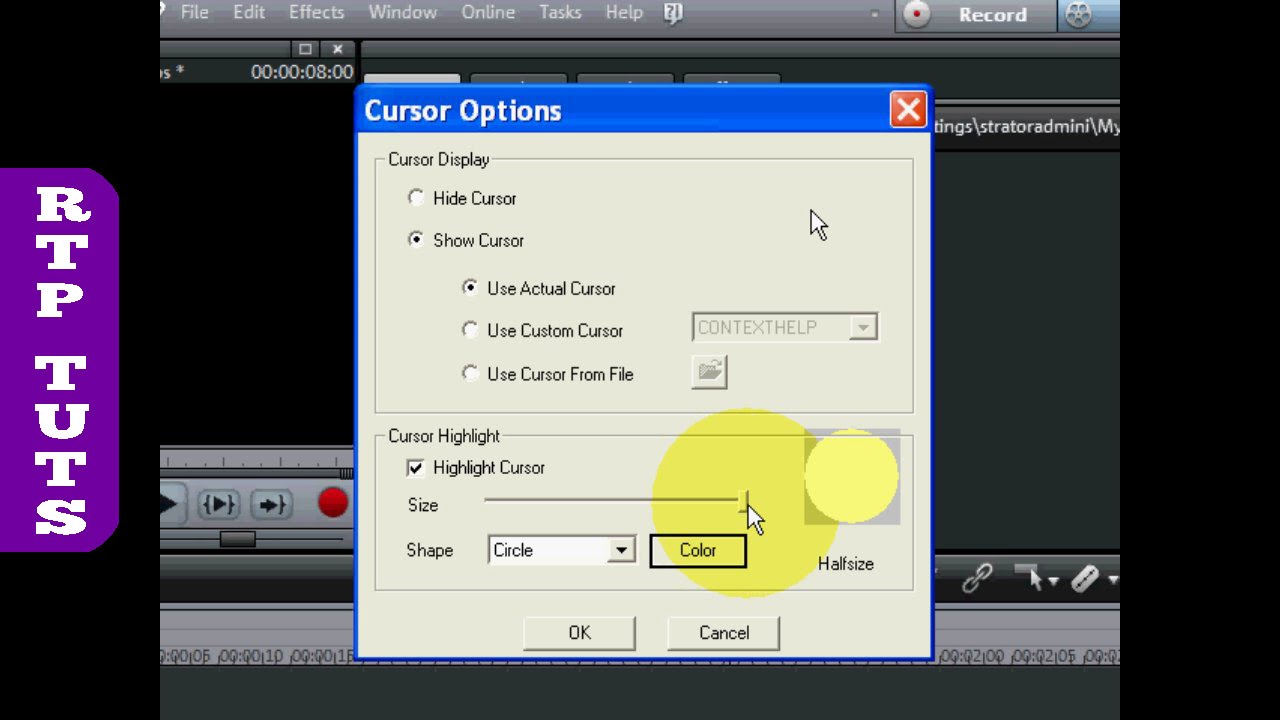Select the Show Cursor radio button
Screen dimensions: 1280x720
[x=416, y=240]
